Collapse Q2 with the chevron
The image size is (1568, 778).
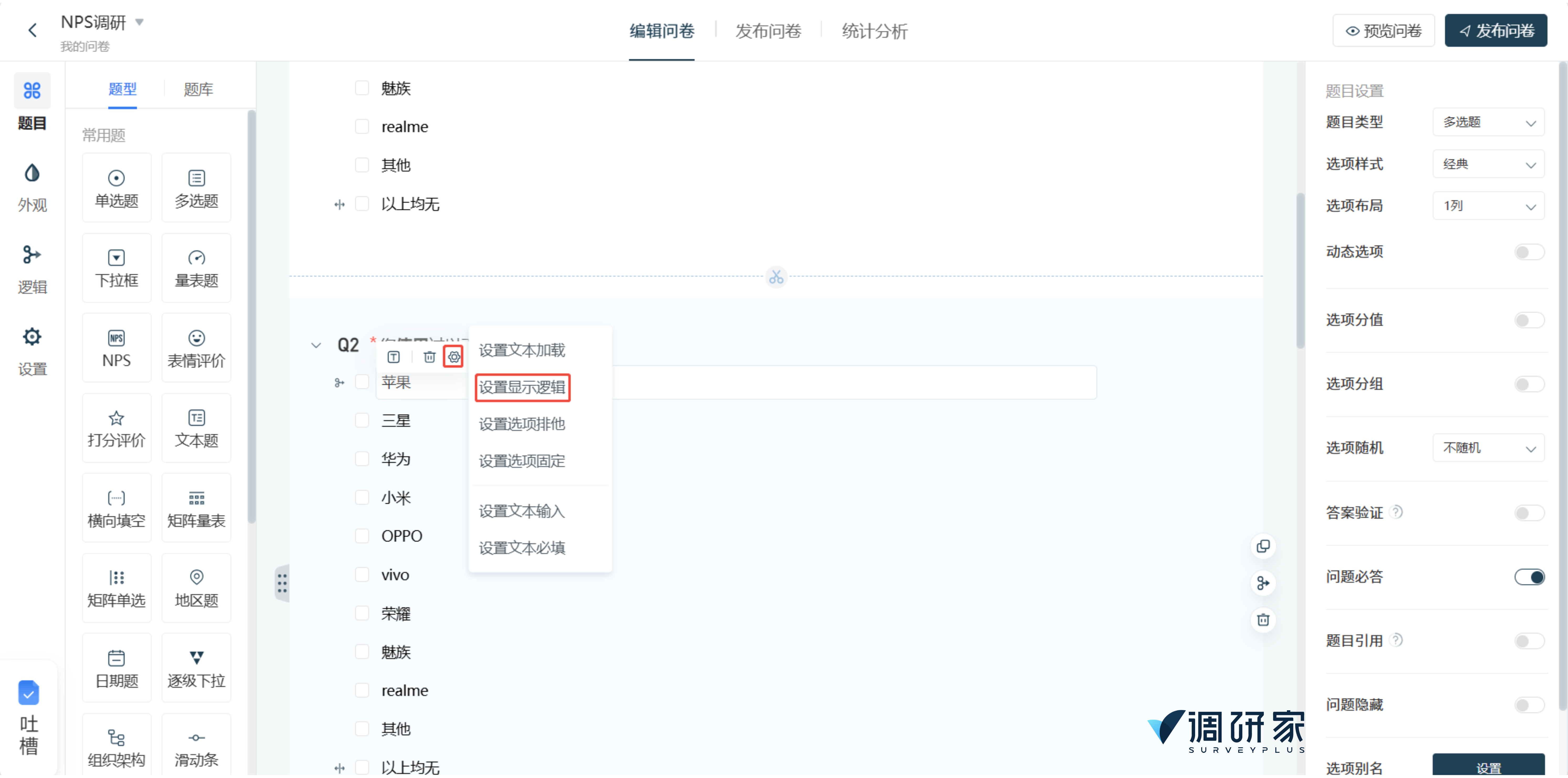(x=316, y=346)
